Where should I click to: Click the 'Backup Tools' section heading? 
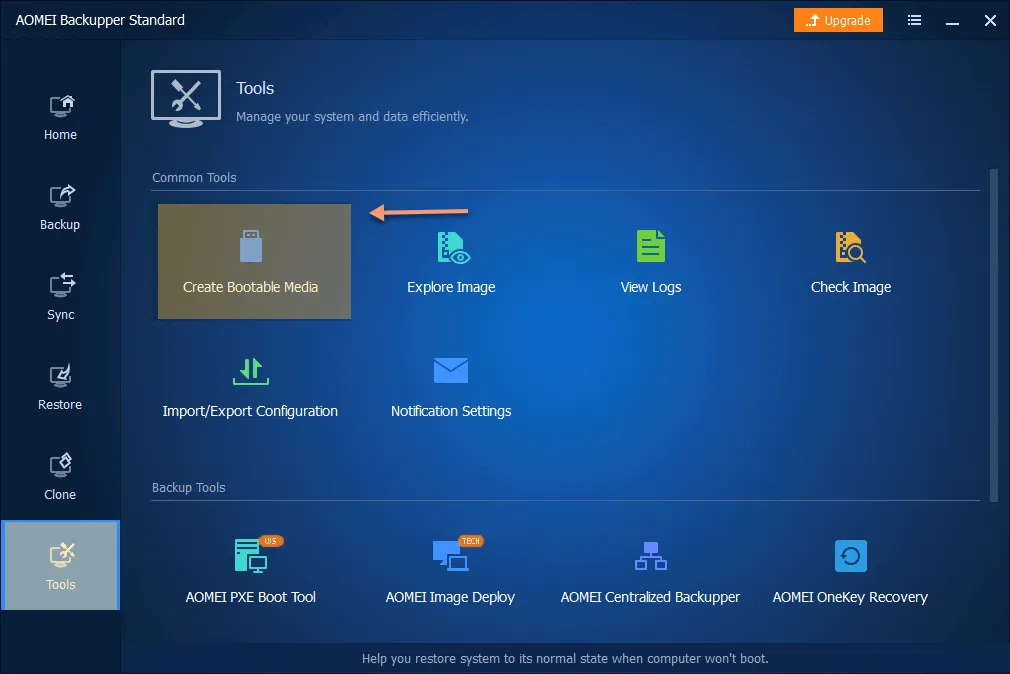pos(189,487)
